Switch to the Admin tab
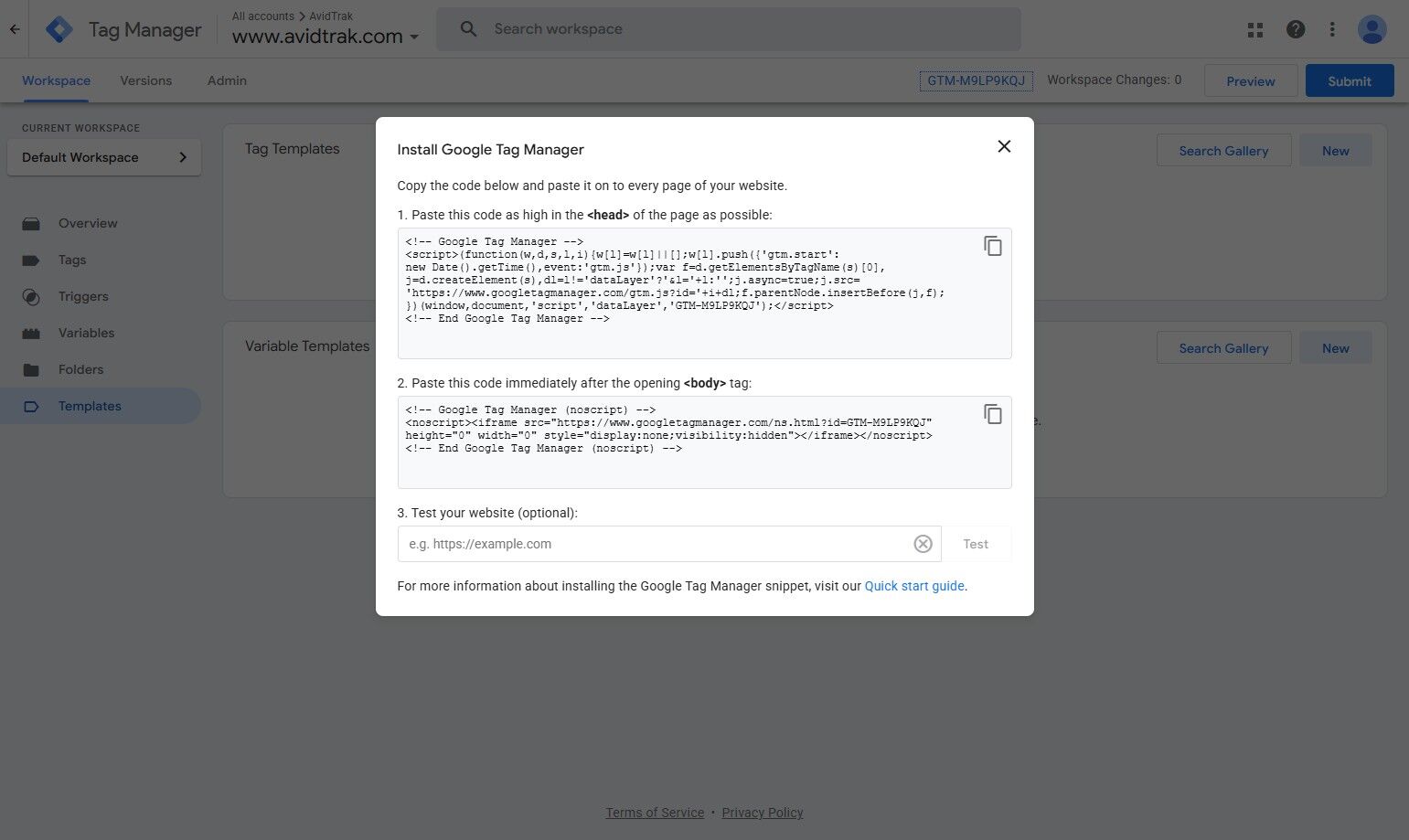1409x840 pixels. [227, 80]
